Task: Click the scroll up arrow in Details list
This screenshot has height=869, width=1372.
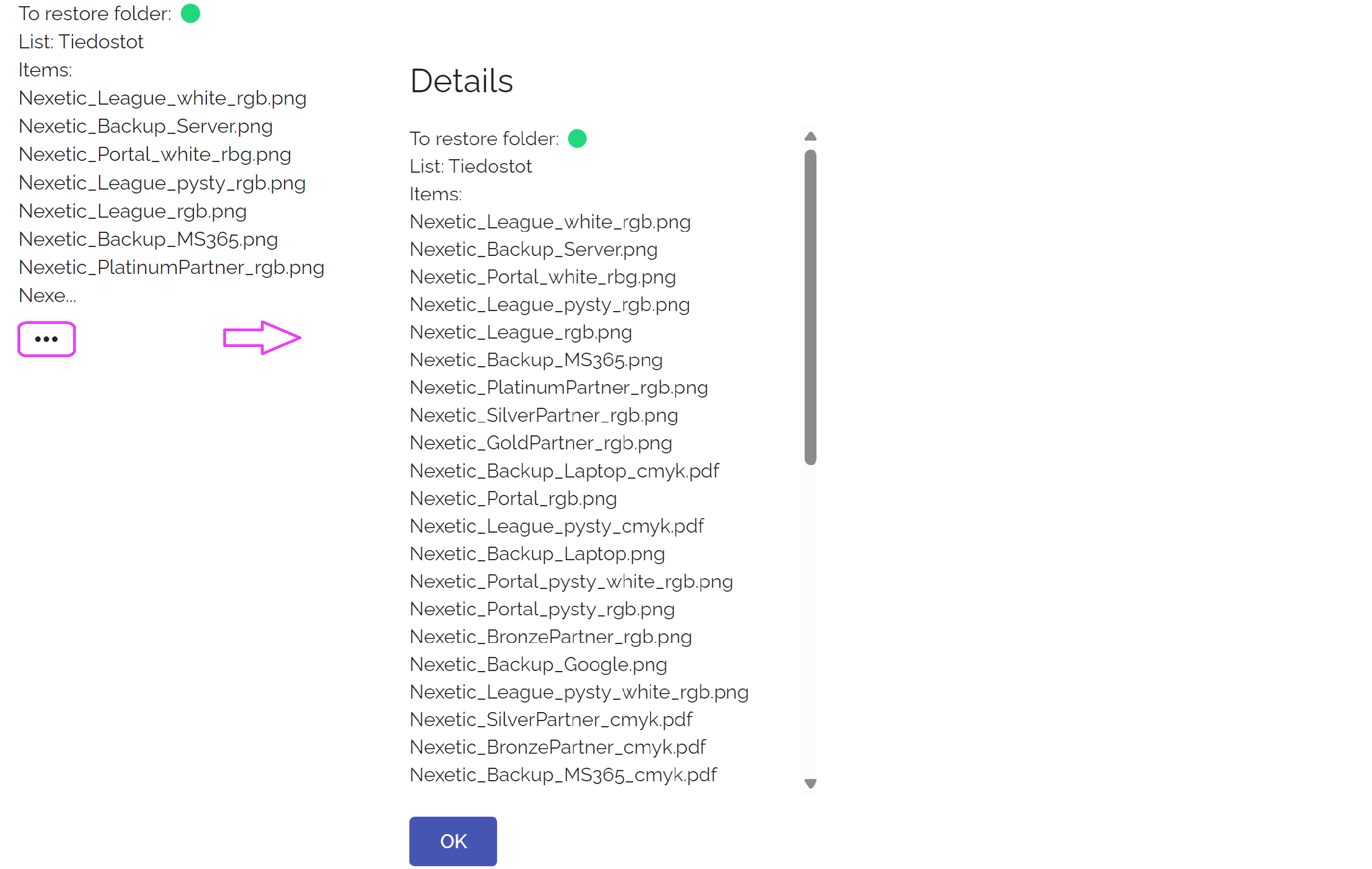Action: [810, 137]
